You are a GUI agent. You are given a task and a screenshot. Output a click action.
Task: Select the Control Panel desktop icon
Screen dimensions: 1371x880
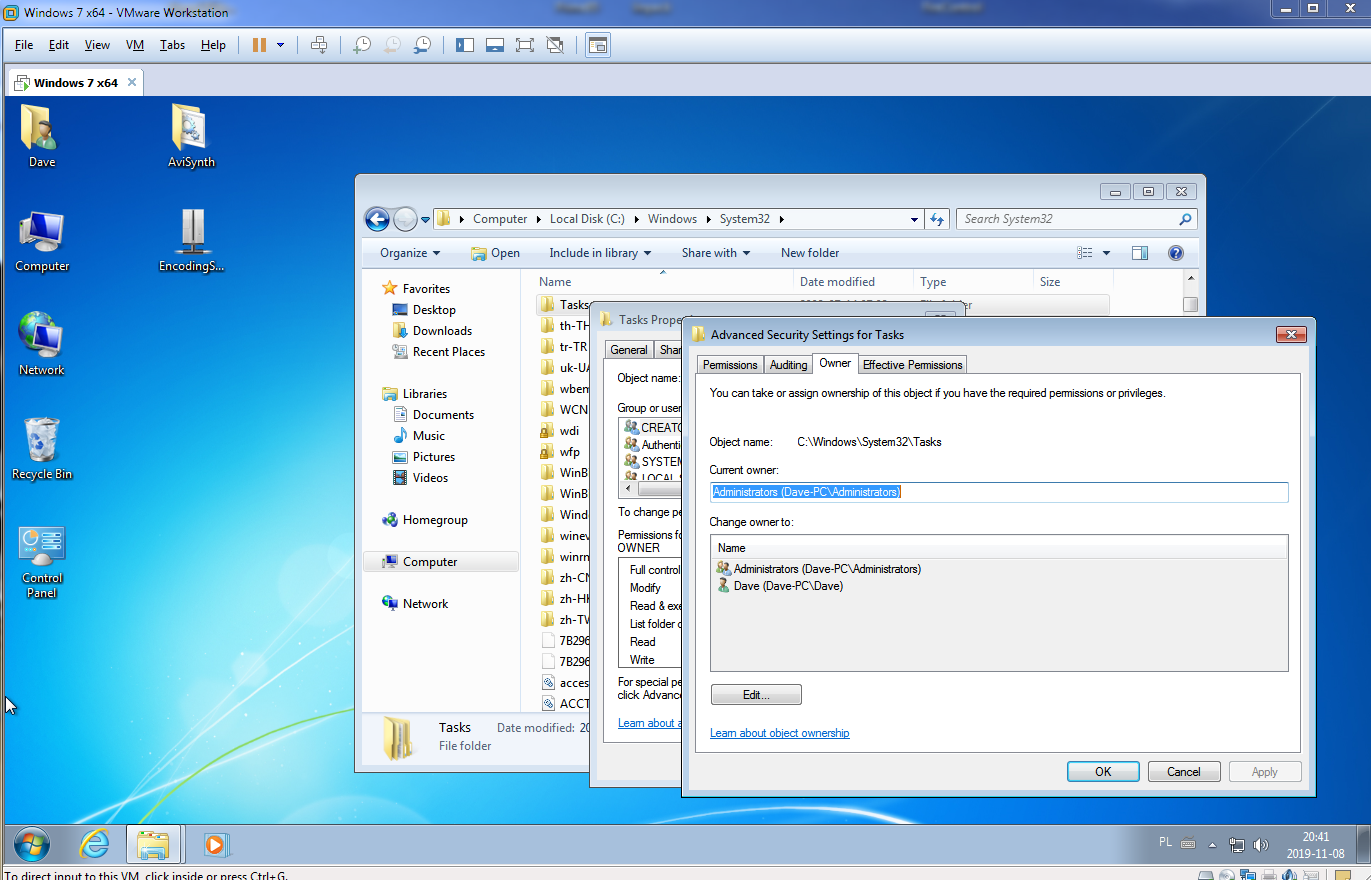pyautogui.click(x=42, y=562)
